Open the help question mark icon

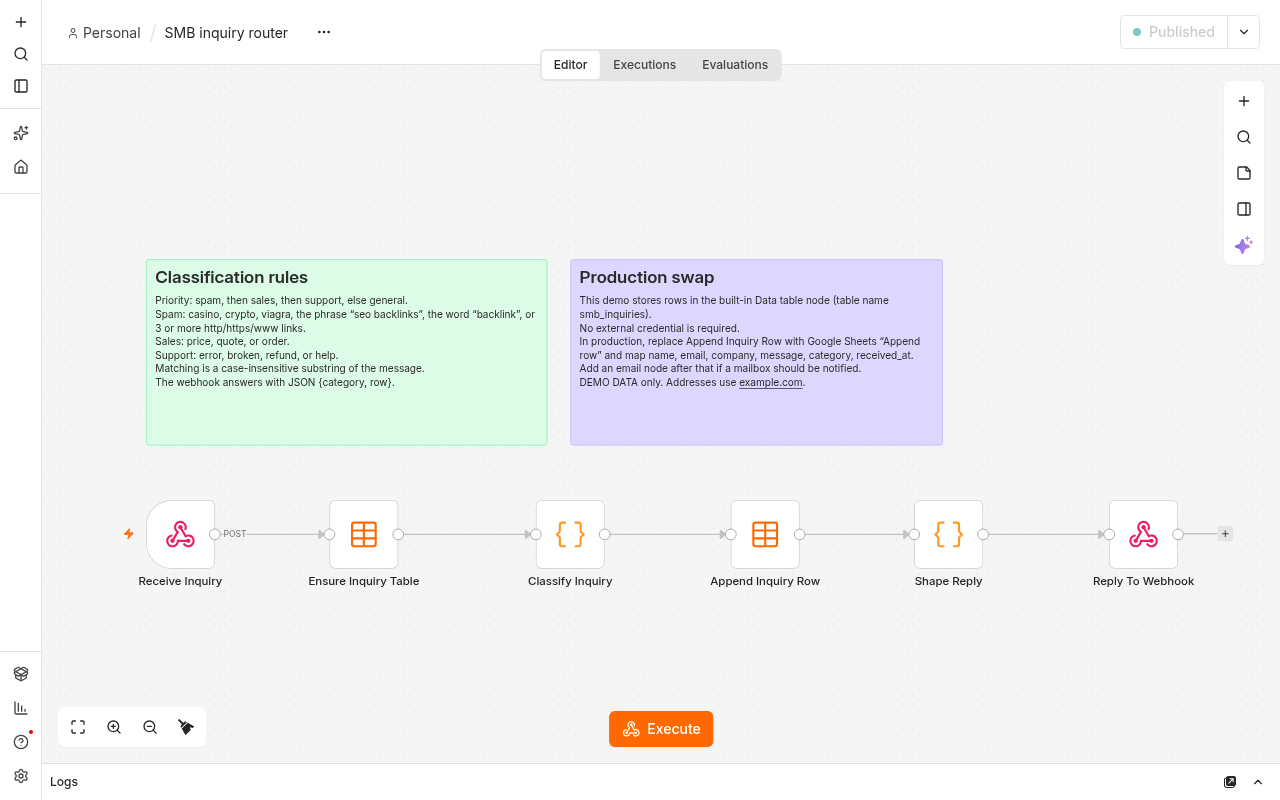click(21, 742)
